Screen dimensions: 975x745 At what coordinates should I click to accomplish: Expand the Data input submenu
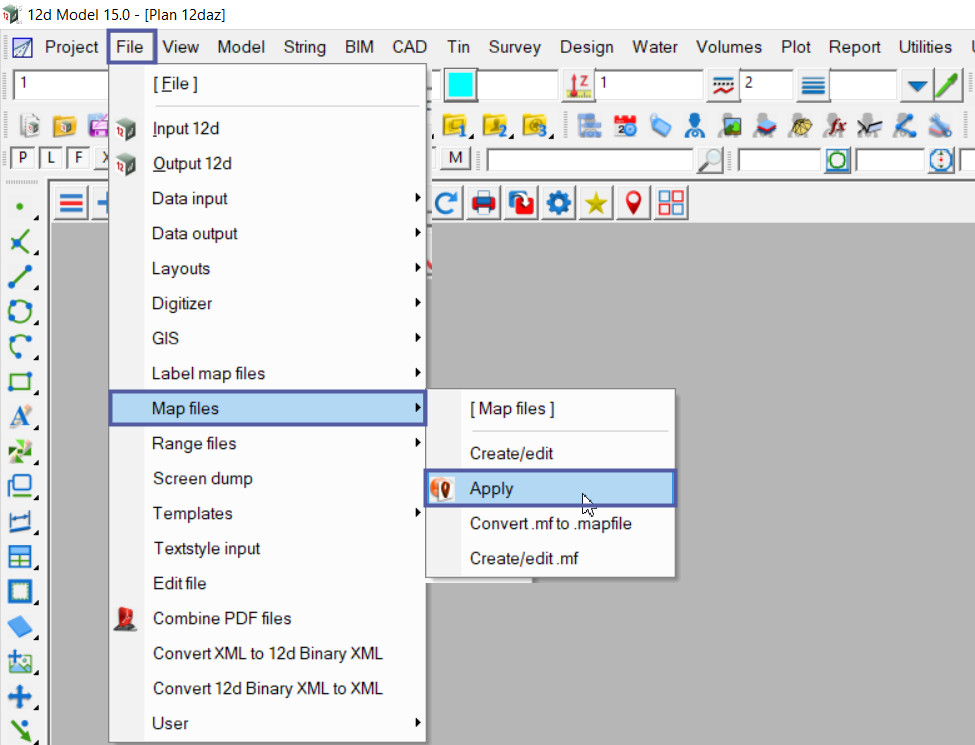pos(267,198)
